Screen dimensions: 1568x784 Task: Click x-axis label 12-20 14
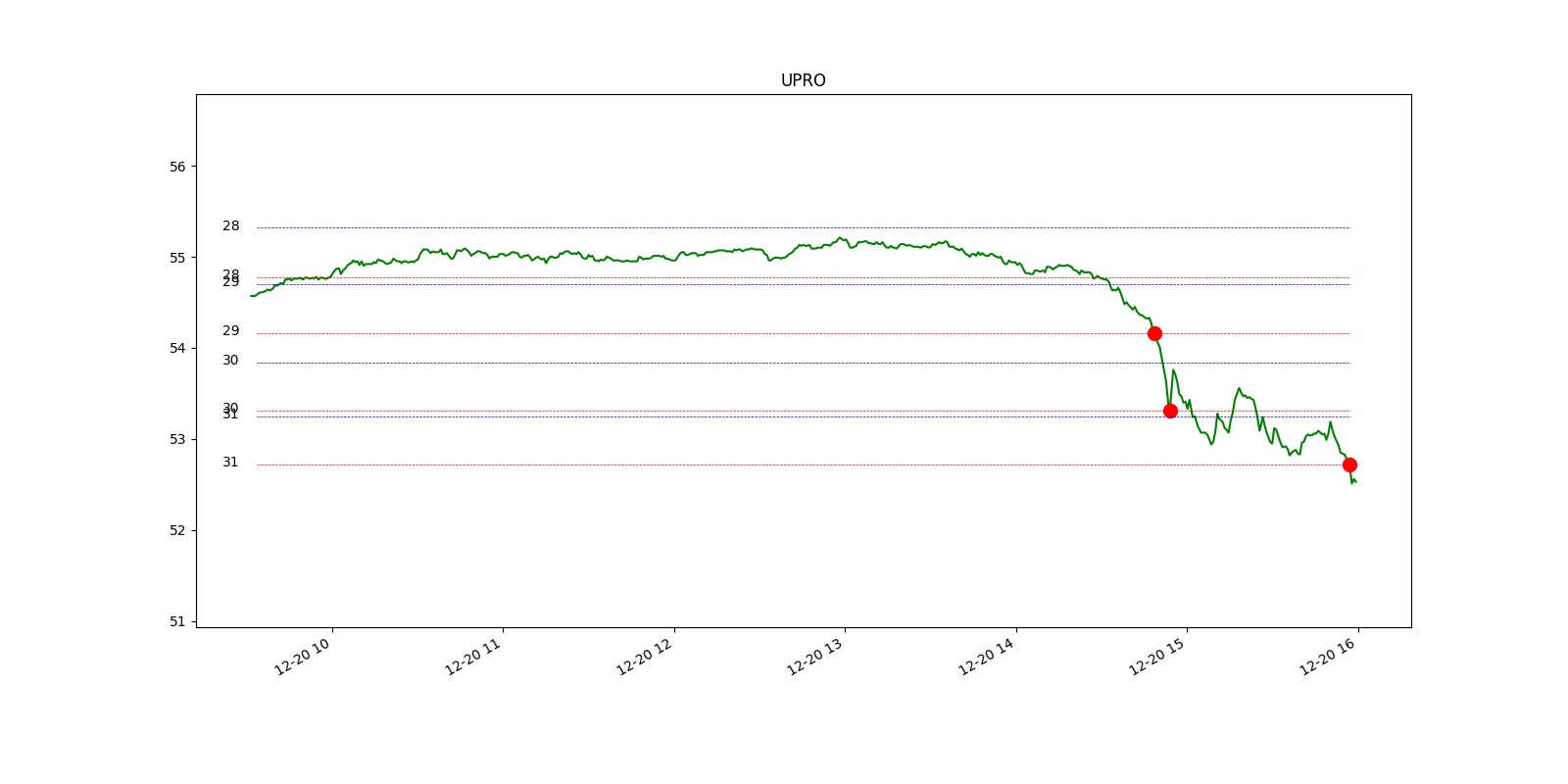987,657
